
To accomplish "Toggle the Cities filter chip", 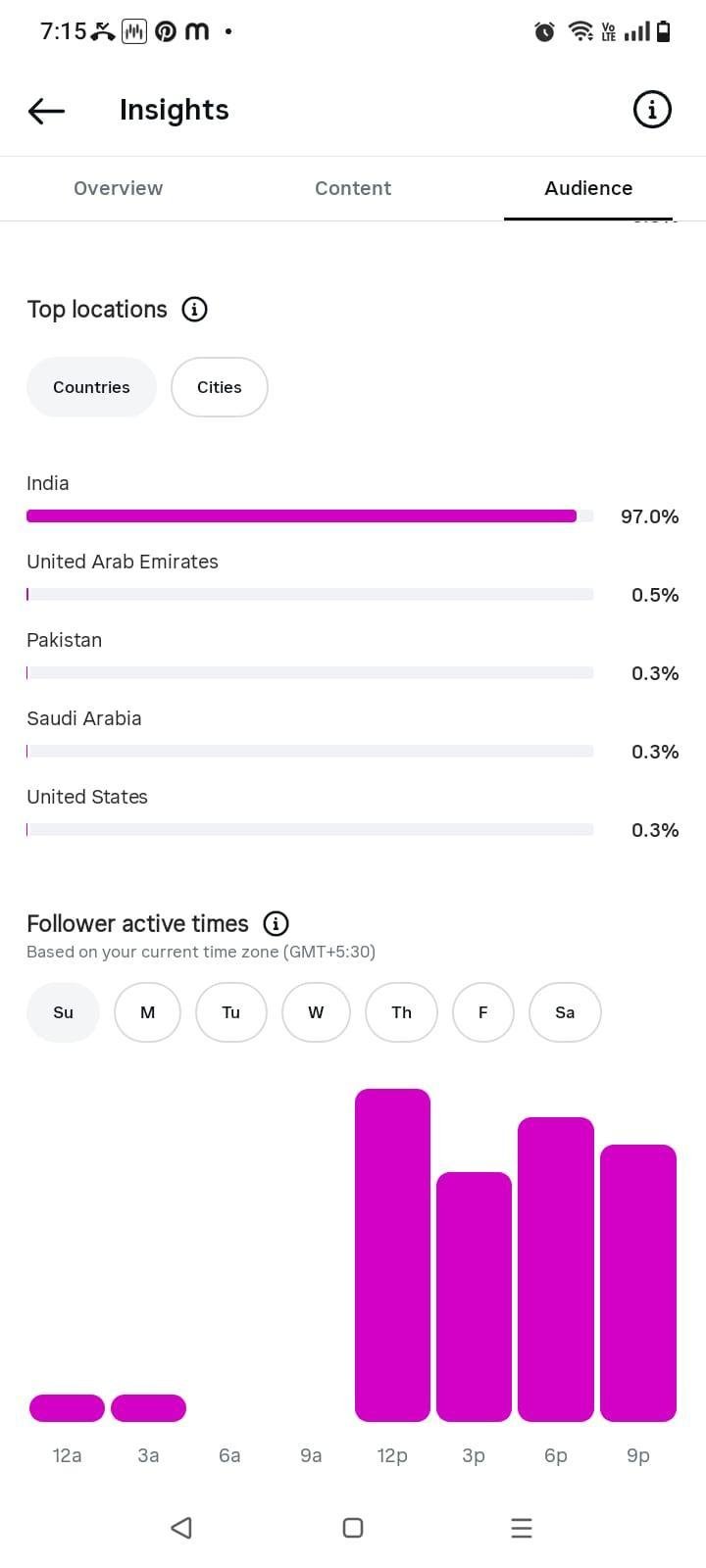I will [220, 387].
